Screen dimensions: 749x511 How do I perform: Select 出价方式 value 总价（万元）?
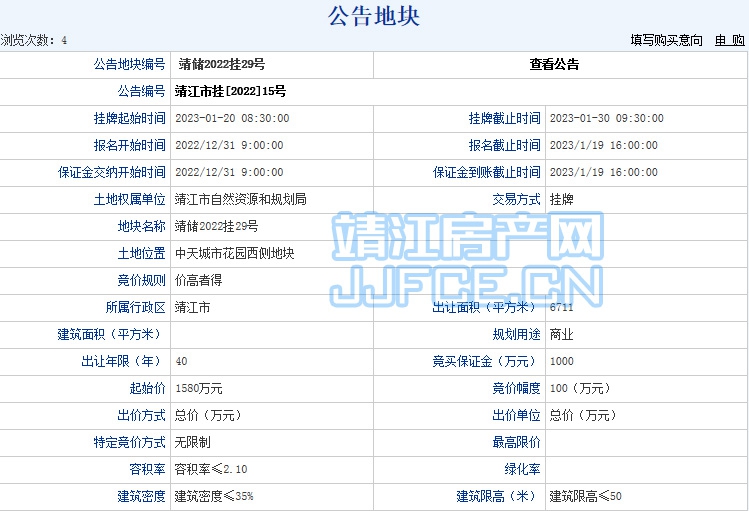(208, 415)
